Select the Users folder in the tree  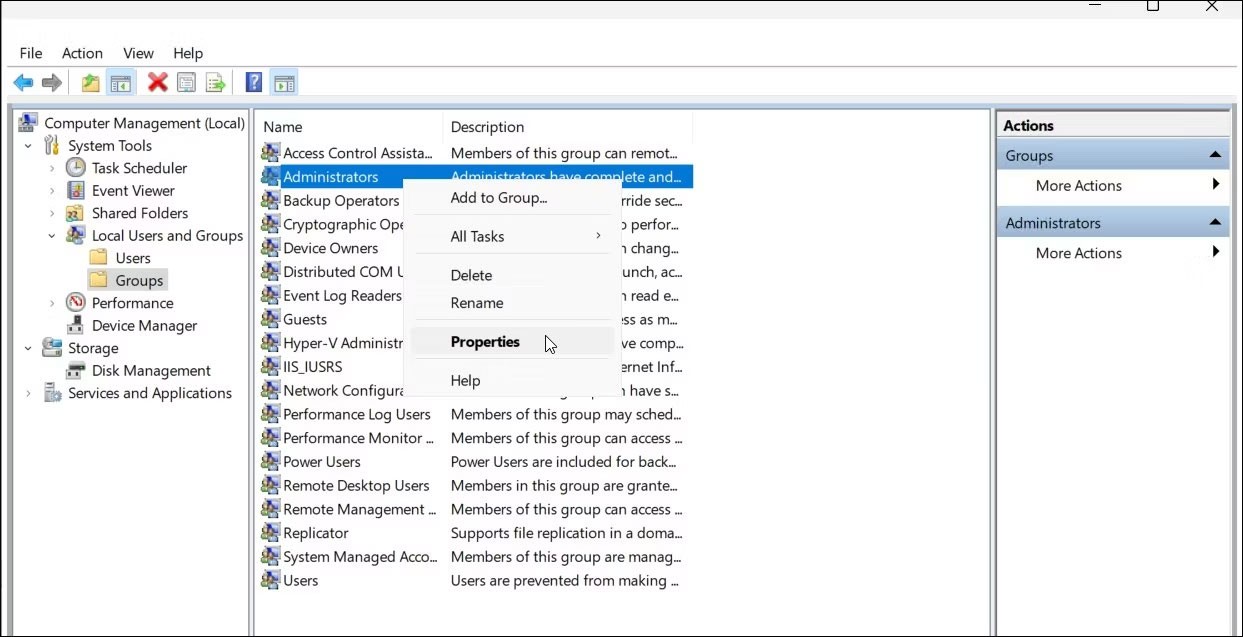[x=132, y=258]
